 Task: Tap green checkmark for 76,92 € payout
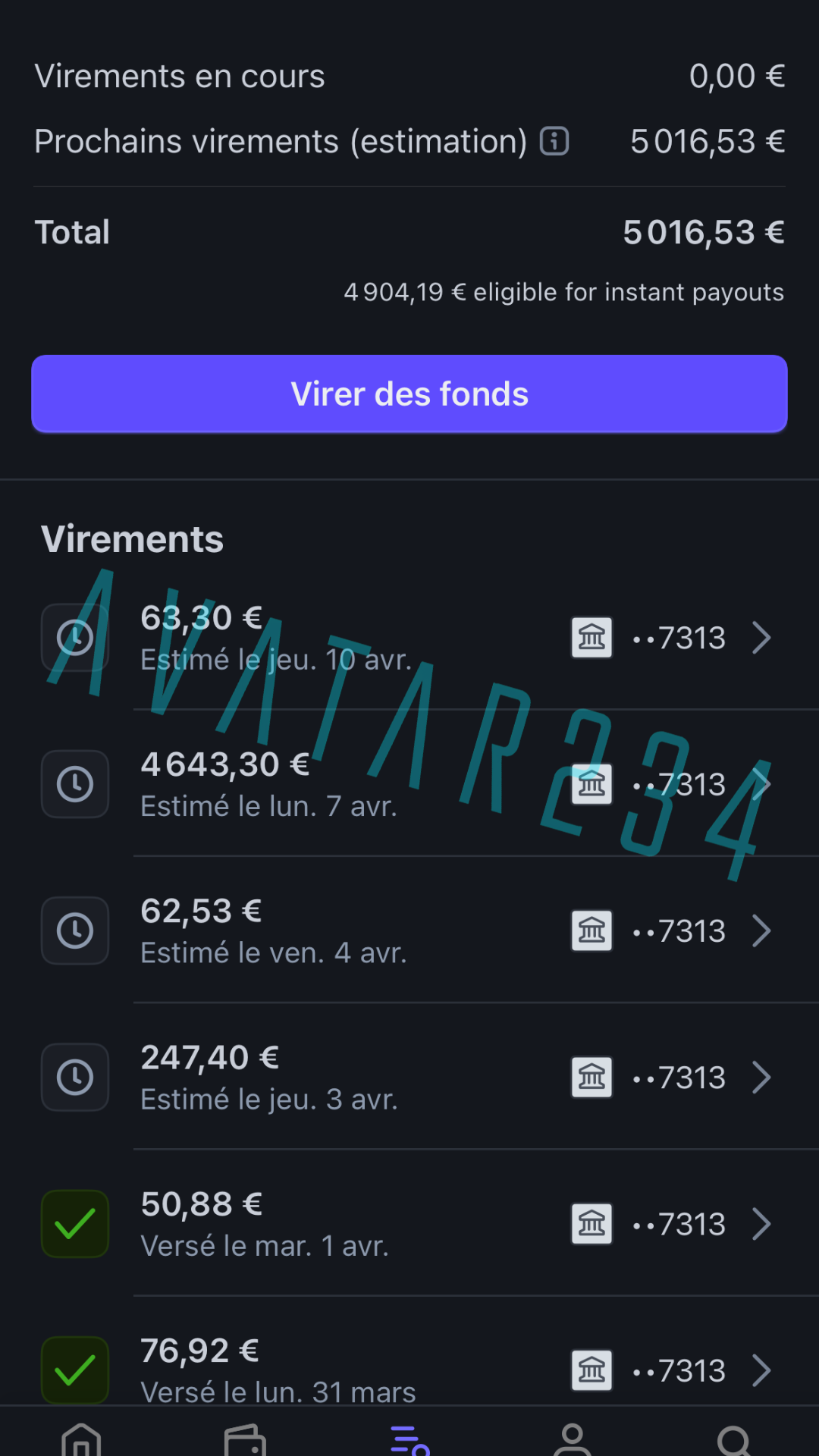tap(75, 1370)
